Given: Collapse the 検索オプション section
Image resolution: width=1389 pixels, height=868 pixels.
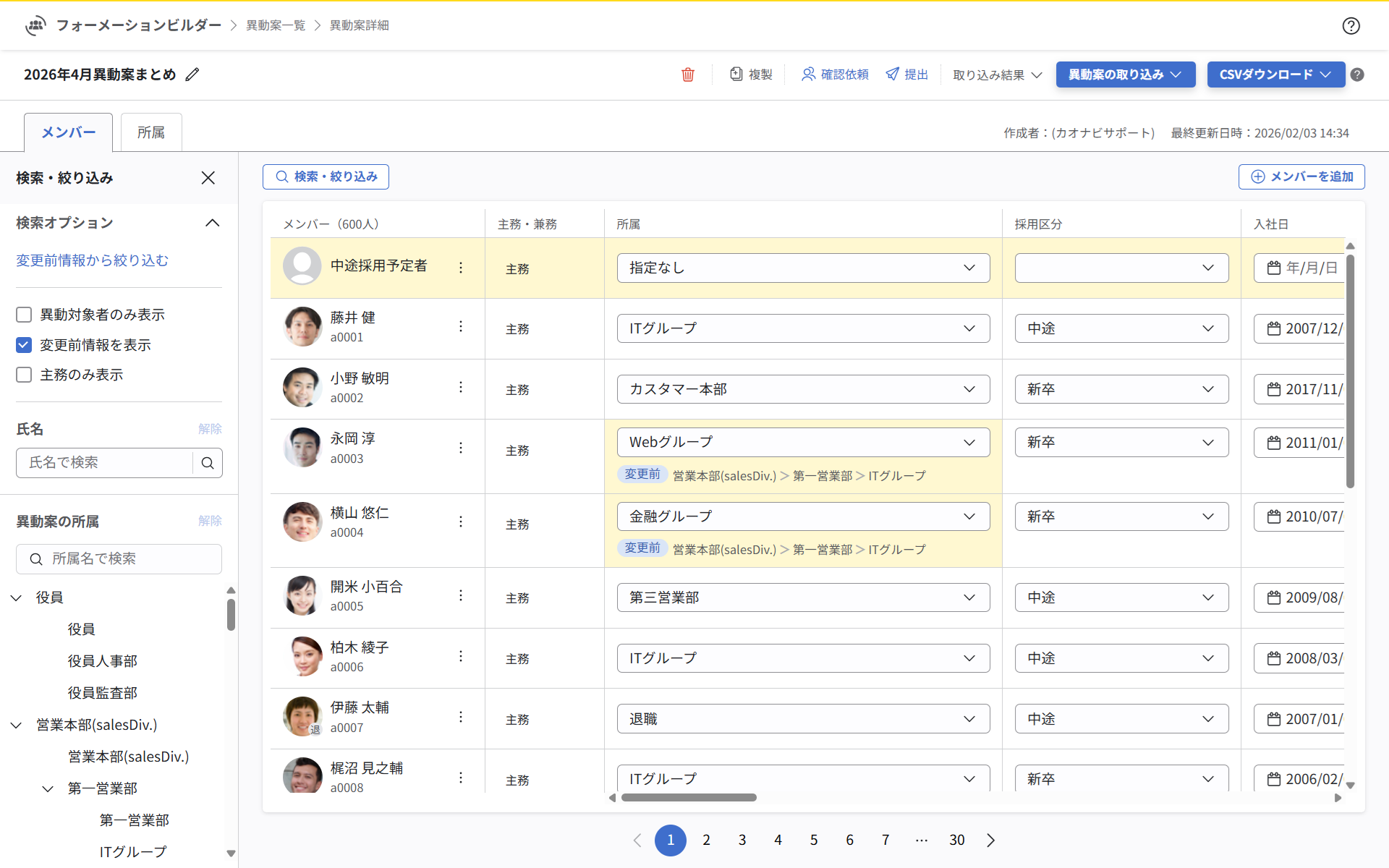Looking at the screenshot, I should click(x=212, y=223).
